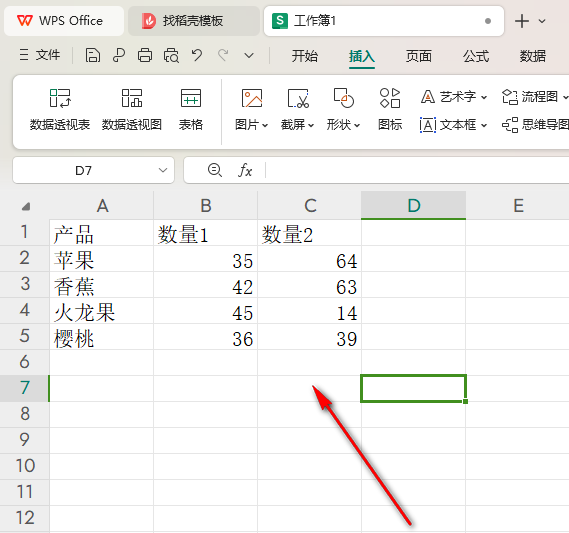569x533 pixels.
Task: Select column C header
Action: pyautogui.click(x=310, y=206)
